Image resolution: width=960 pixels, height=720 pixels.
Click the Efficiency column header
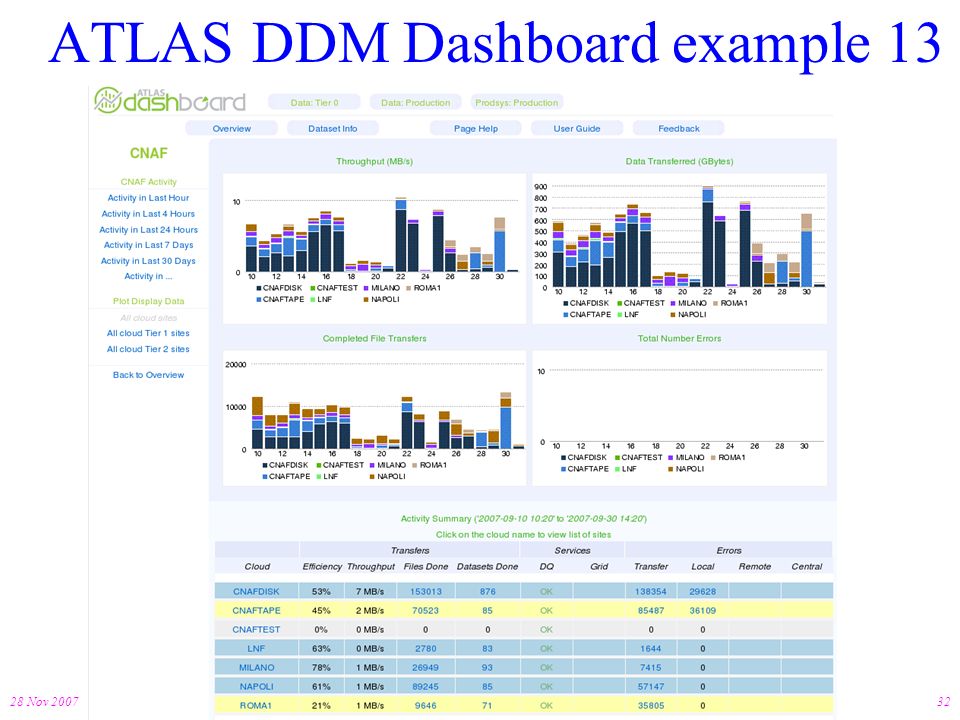point(322,566)
